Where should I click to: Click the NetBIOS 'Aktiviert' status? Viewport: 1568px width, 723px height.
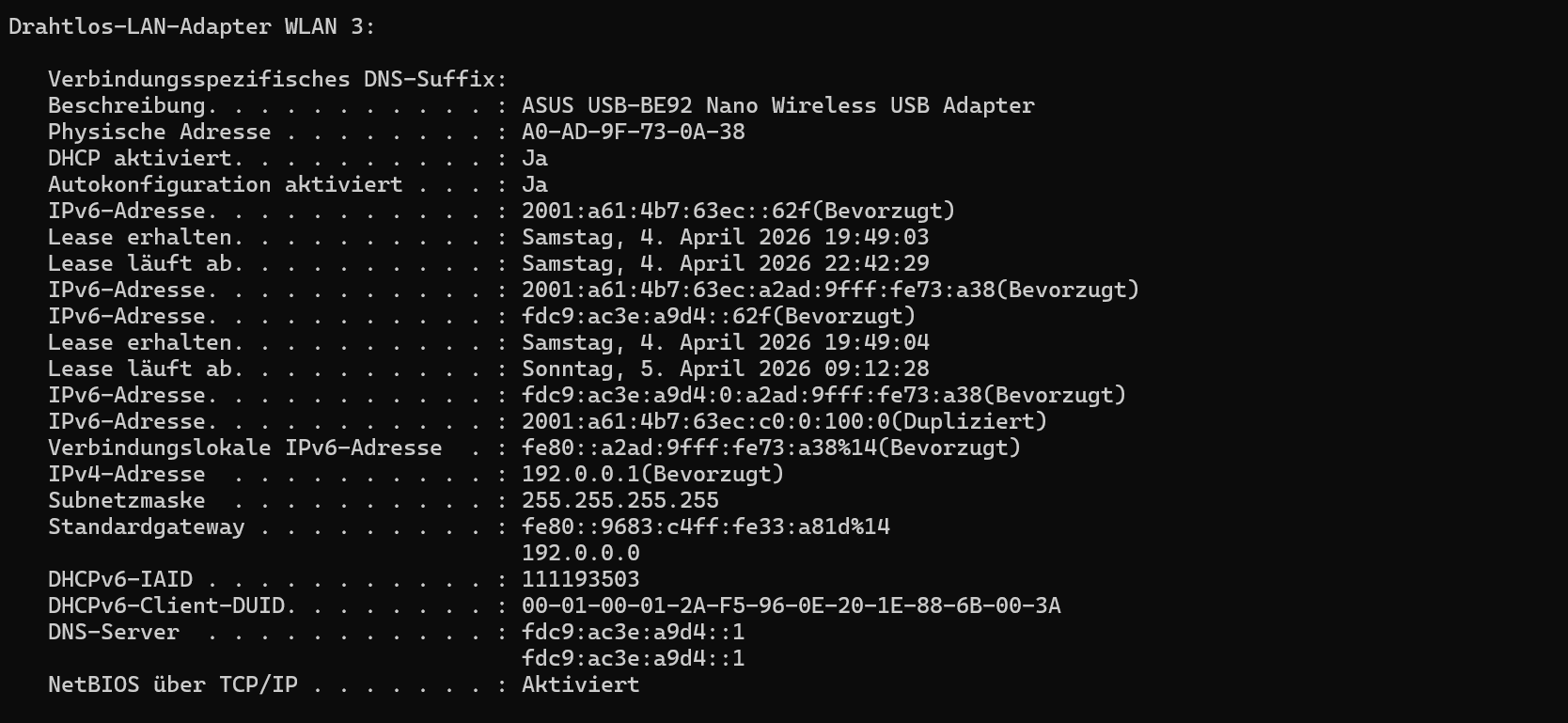[x=580, y=685]
